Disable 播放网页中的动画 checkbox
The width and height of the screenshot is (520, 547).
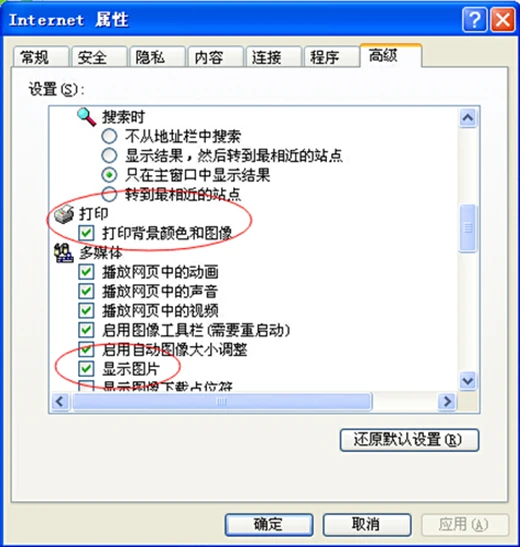[x=86, y=272]
